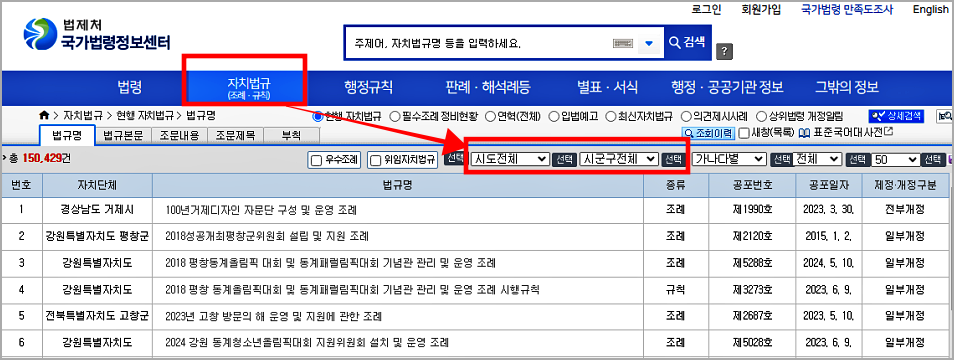This screenshot has width=954, height=360.
Task: Switch to the 조문내용 tab
Action: pos(179,135)
